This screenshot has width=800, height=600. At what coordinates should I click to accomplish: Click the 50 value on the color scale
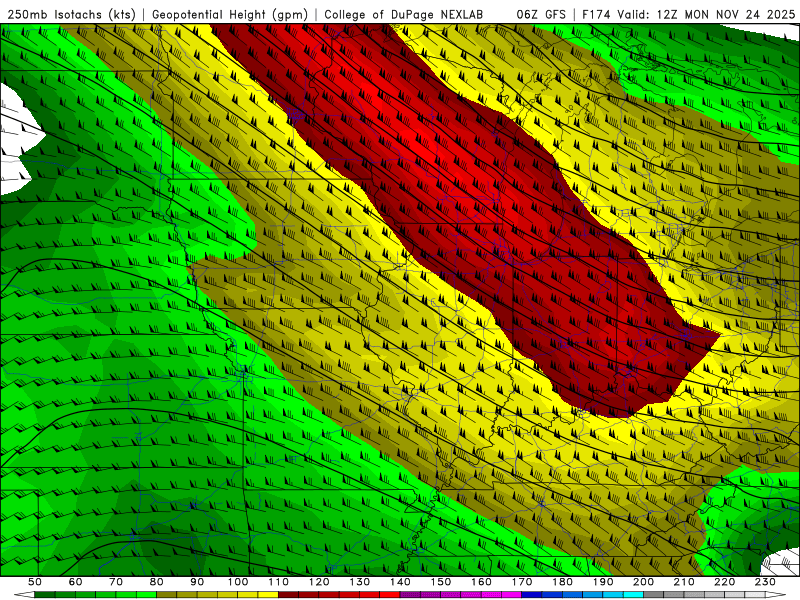(x=35, y=582)
